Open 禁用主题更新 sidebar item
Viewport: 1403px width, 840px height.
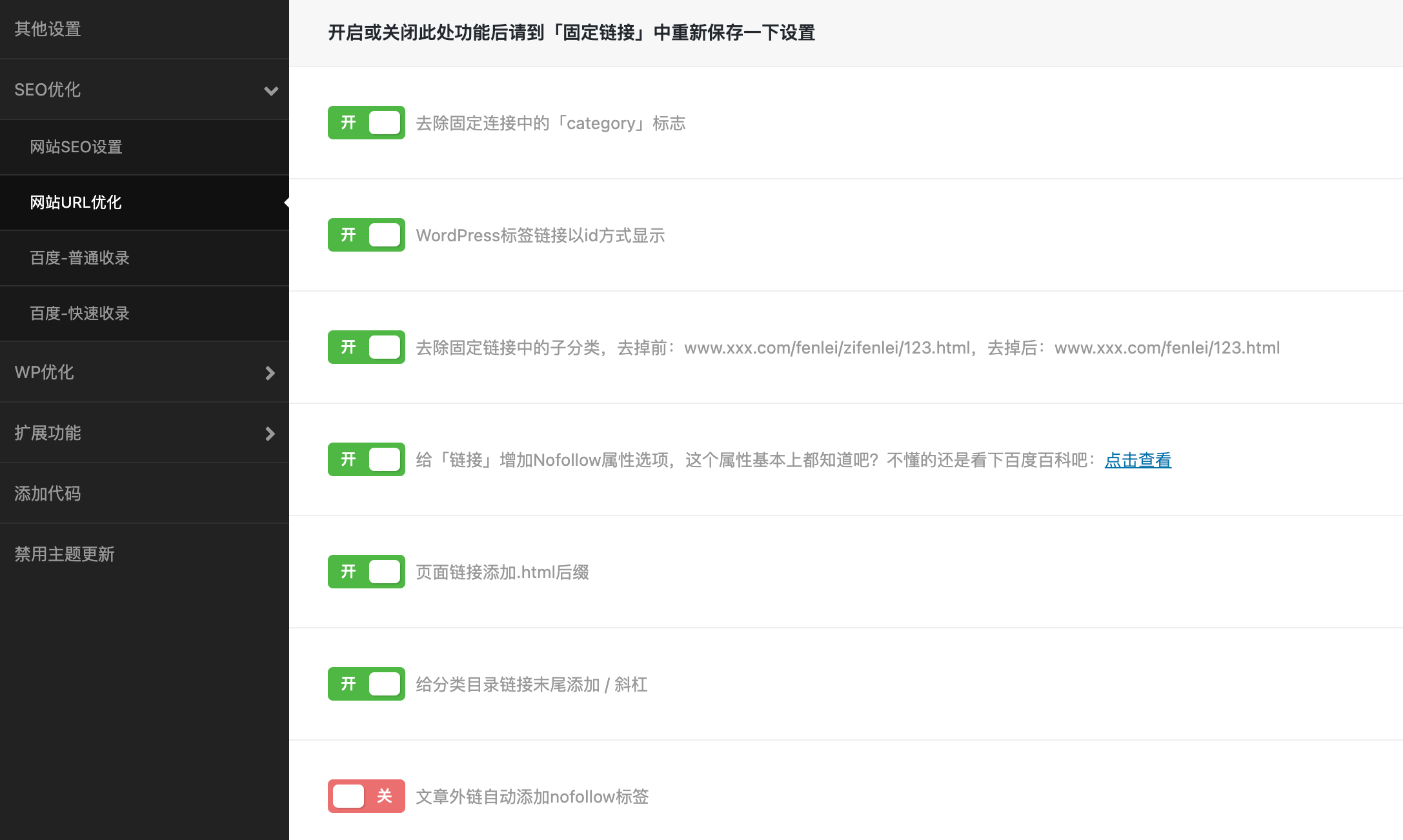pyautogui.click(x=65, y=554)
